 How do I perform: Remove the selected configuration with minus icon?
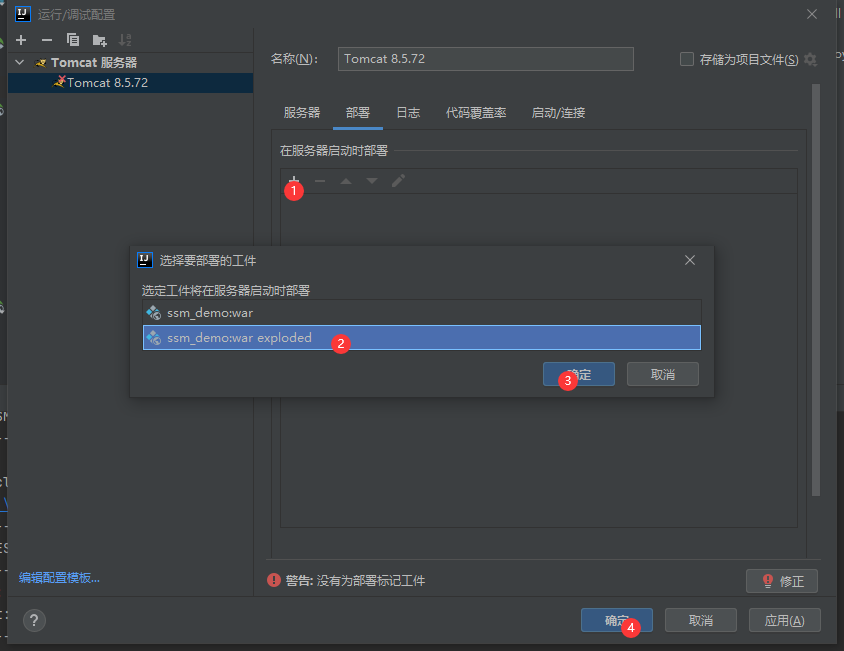pos(46,40)
